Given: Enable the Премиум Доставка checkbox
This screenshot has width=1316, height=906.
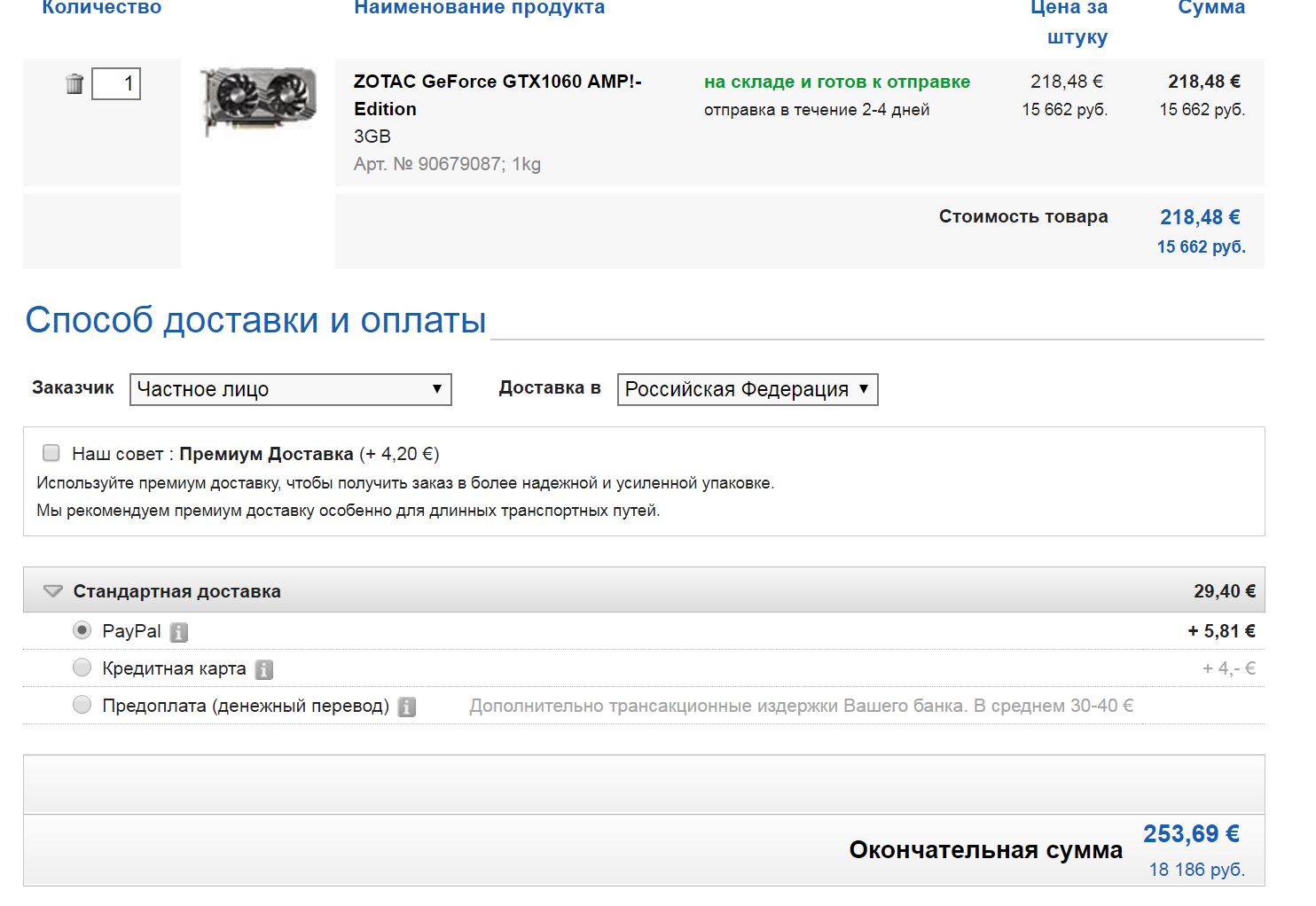Looking at the screenshot, I should [51, 453].
